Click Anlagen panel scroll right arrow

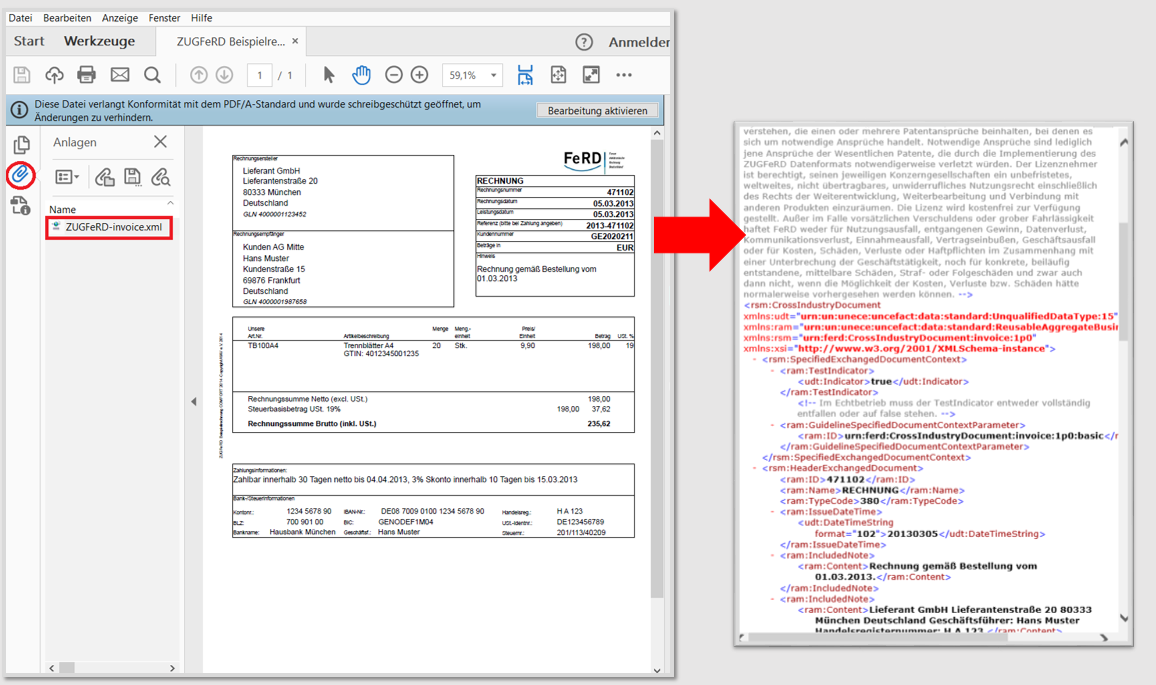173,668
